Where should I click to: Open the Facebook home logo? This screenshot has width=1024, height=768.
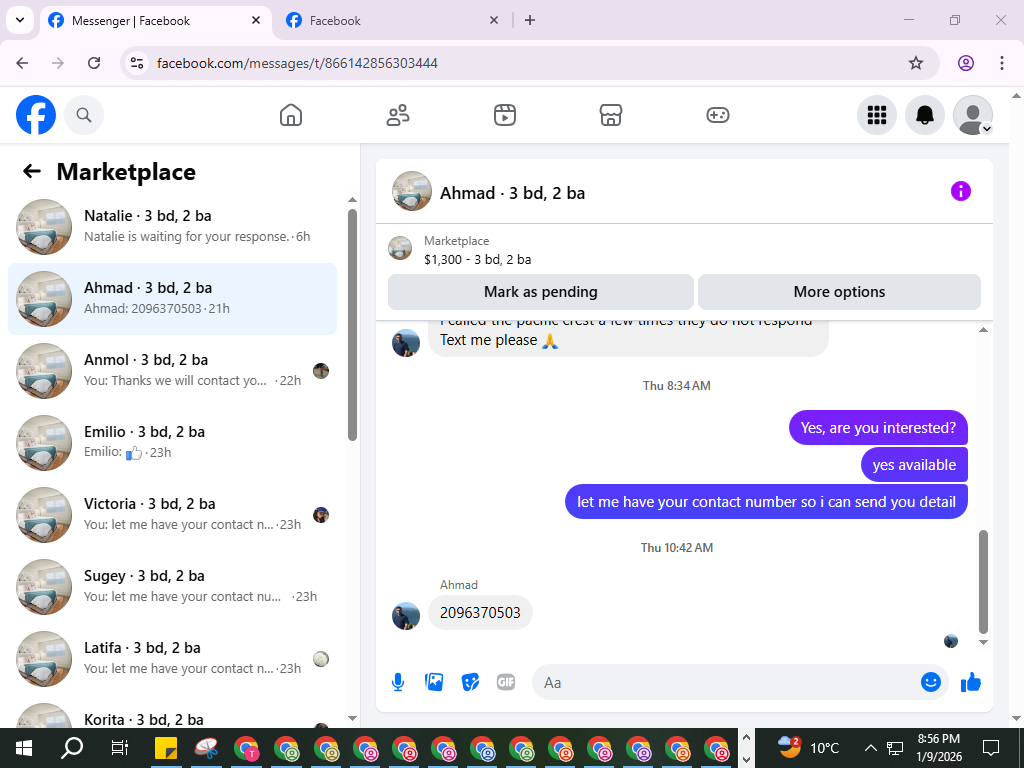36,115
